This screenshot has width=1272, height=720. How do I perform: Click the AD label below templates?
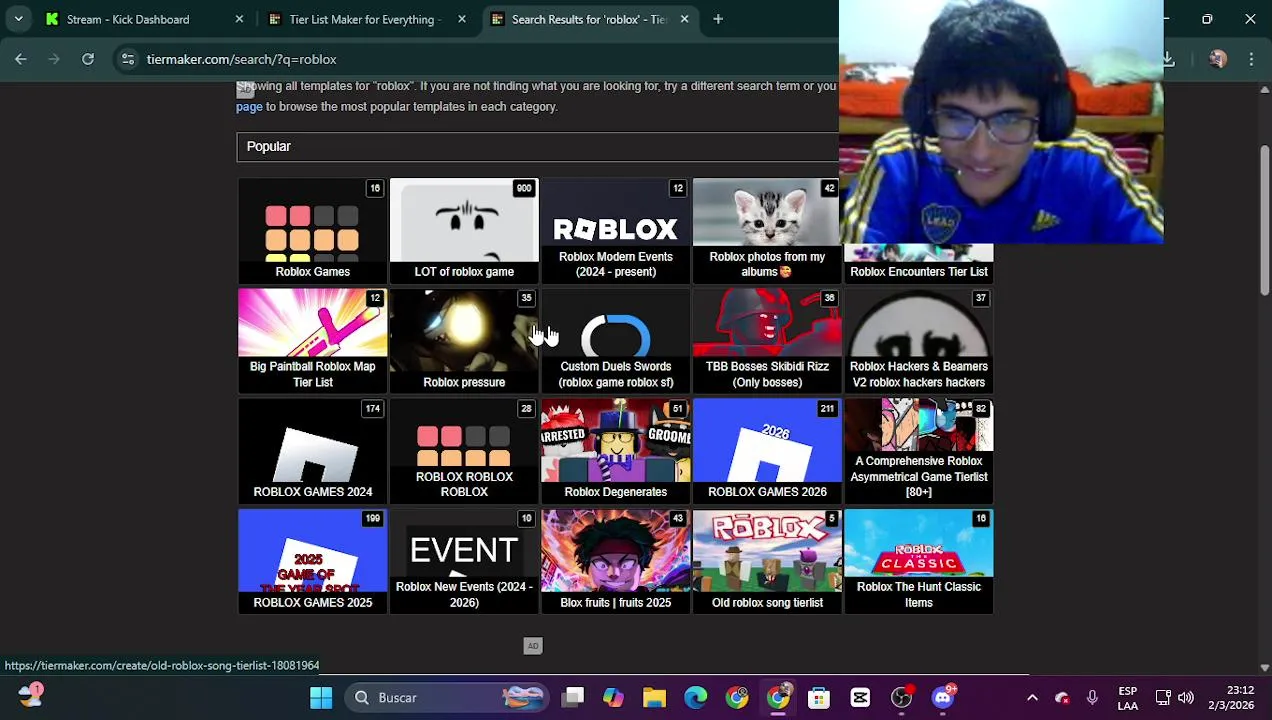(533, 646)
